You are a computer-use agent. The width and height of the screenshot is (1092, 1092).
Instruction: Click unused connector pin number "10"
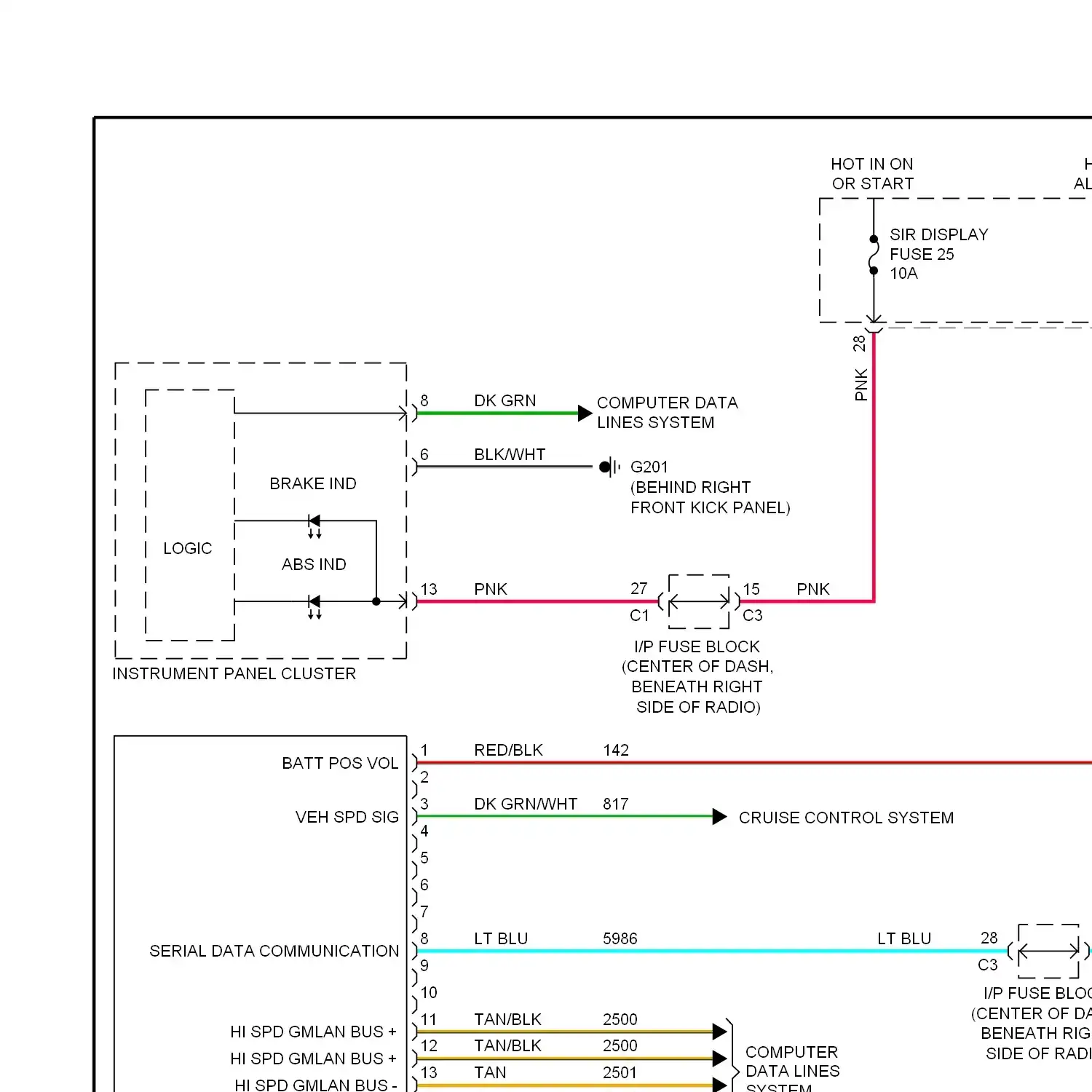[429, 993]
